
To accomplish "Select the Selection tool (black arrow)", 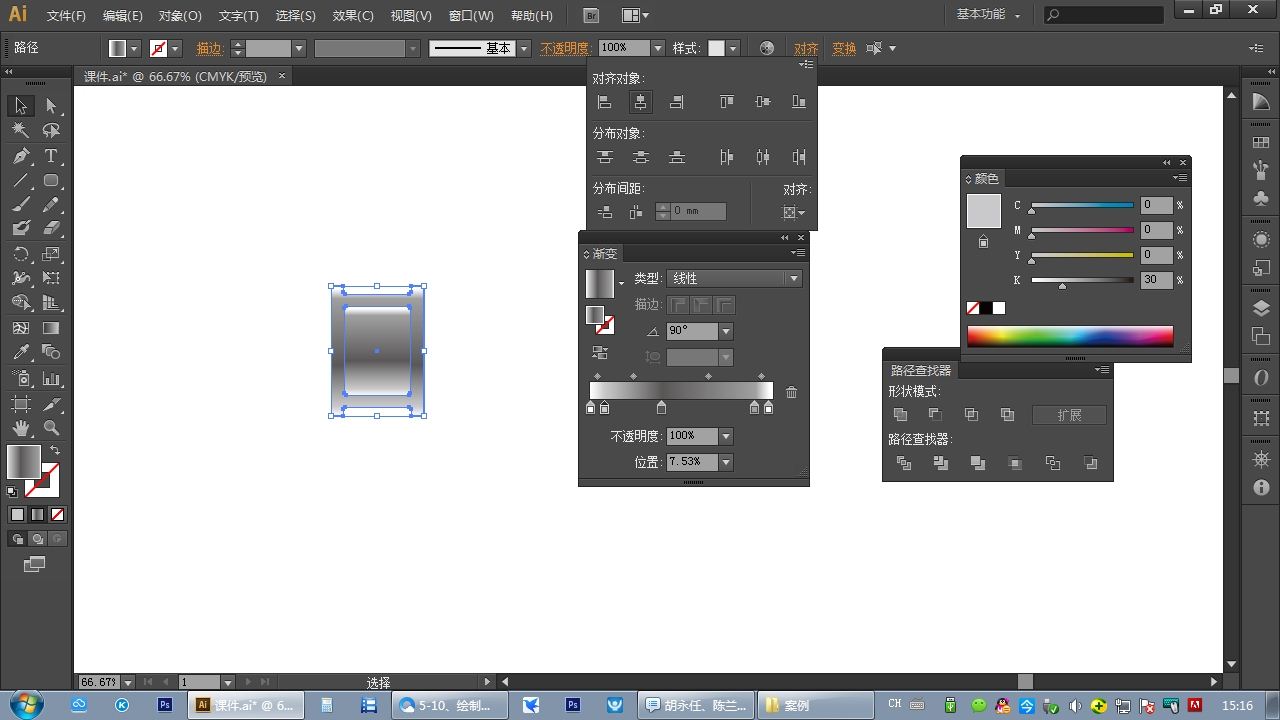I will (21, 106).
